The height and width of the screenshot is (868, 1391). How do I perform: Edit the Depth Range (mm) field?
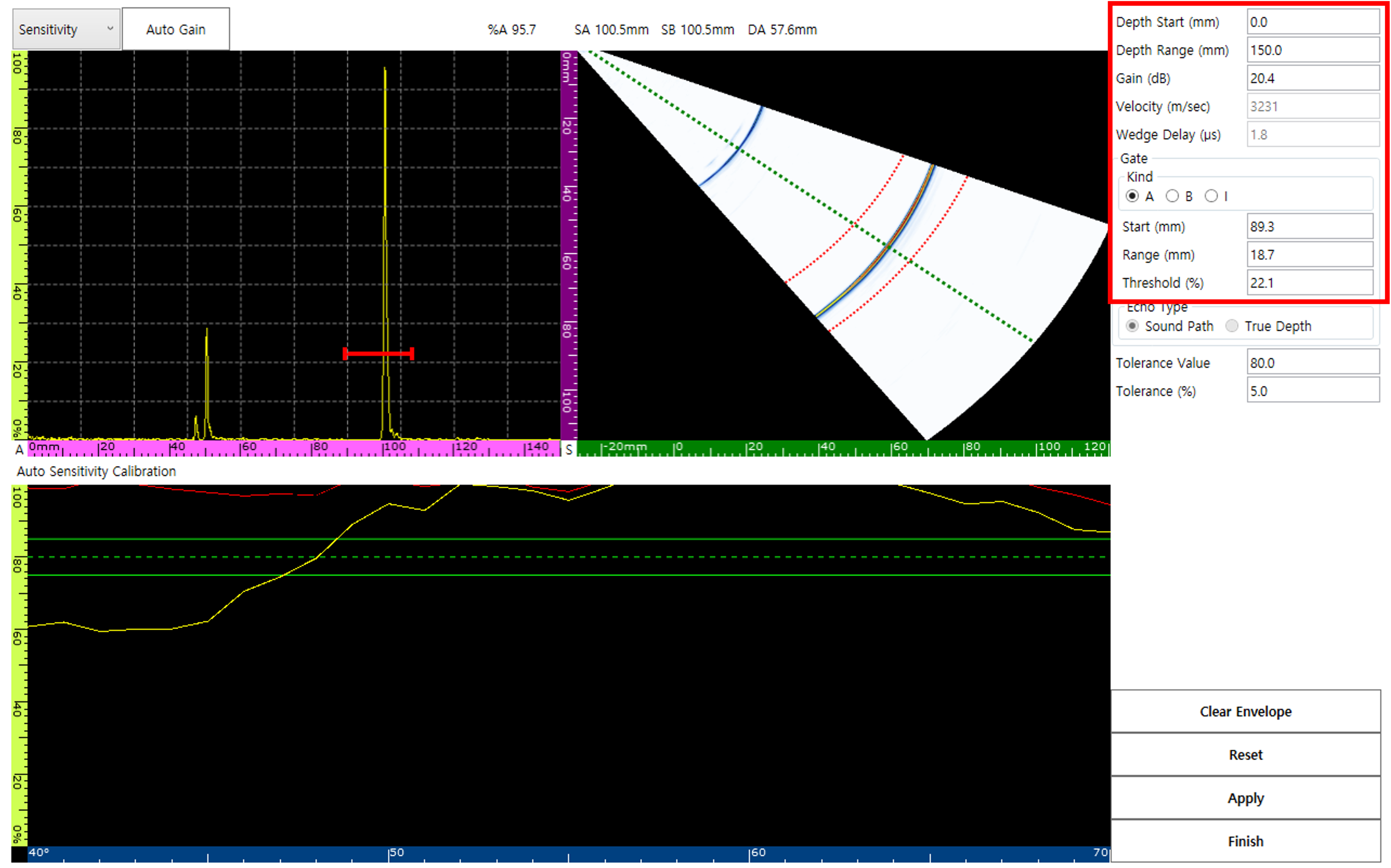pyautogui.click(x=1312, y=50)
